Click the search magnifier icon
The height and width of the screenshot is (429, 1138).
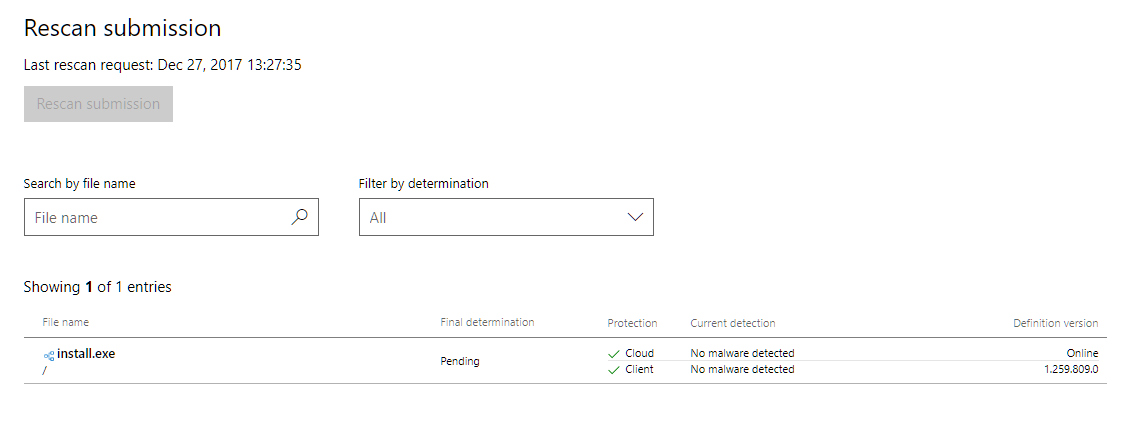pyautogui.click(x=299, y=217)
